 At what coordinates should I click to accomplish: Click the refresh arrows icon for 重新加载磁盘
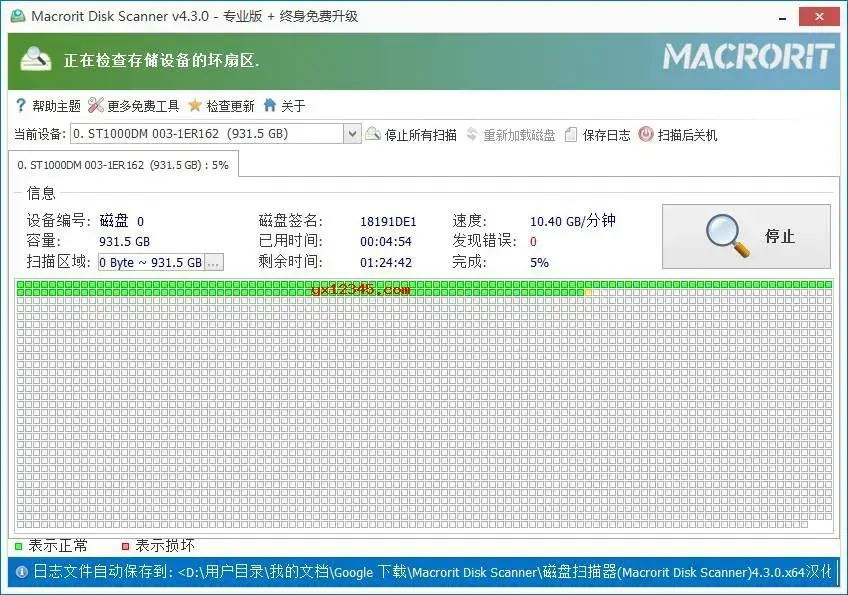point(472,134)
